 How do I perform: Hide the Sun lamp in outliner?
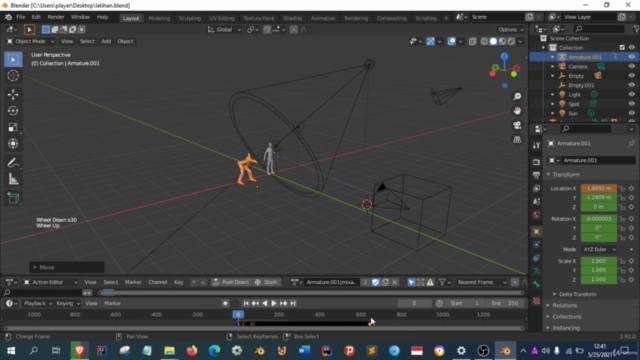coord(631,113)
